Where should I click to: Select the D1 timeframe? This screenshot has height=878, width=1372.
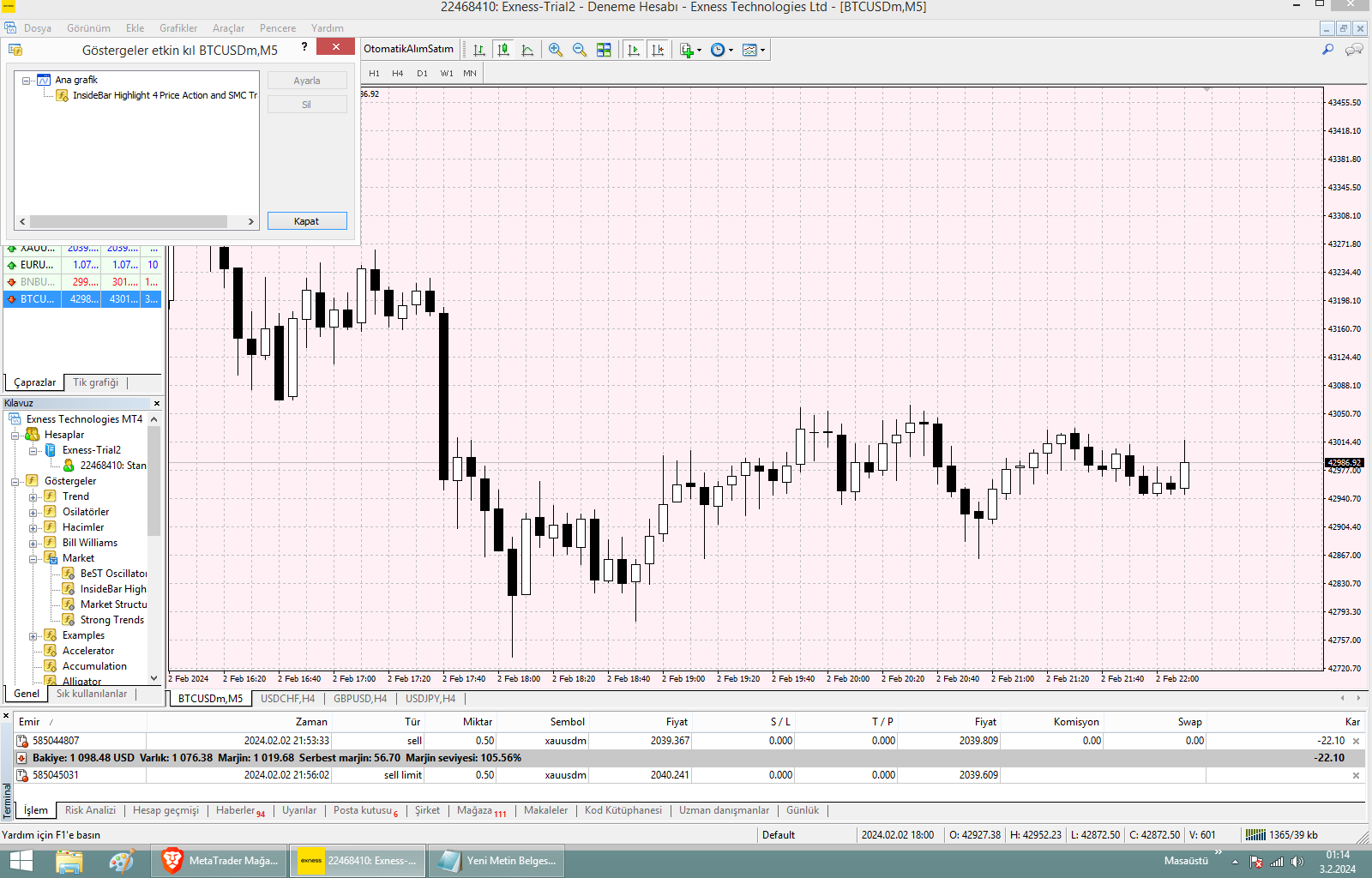[422, 73]
